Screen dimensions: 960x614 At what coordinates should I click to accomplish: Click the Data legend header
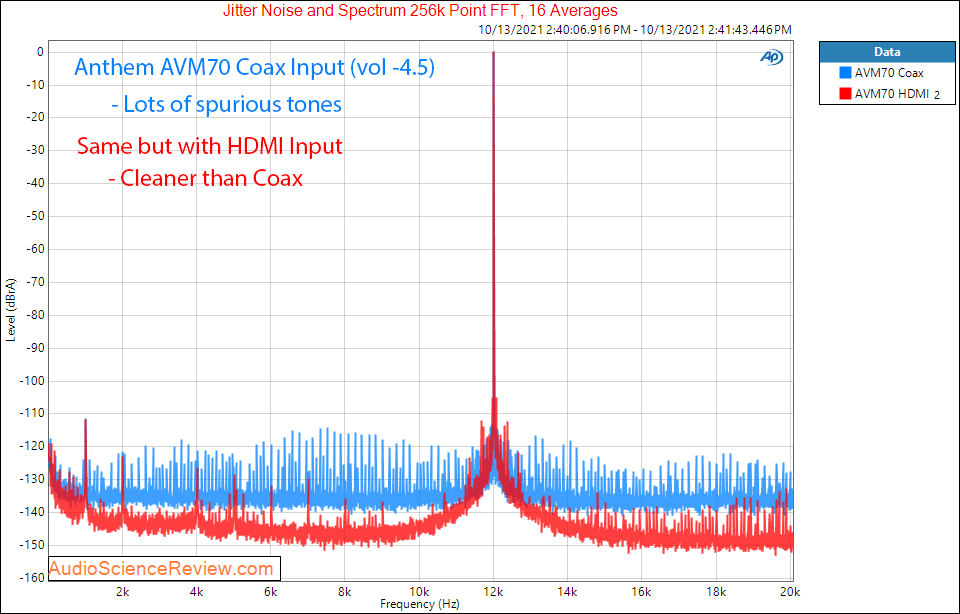(887, 52)
